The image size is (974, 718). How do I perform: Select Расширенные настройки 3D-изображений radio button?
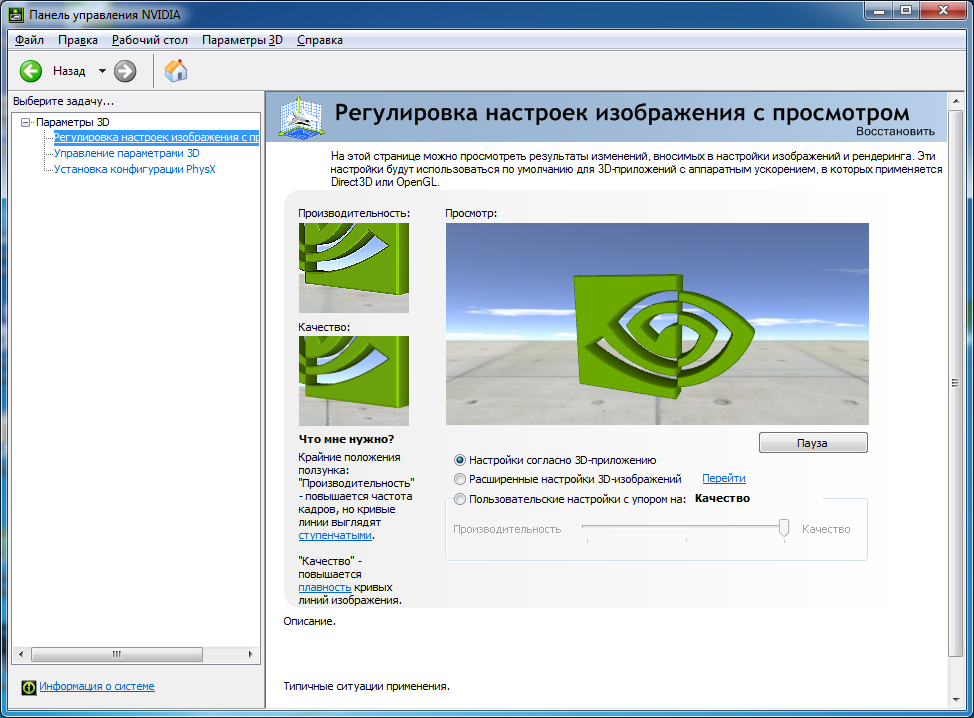460,479
